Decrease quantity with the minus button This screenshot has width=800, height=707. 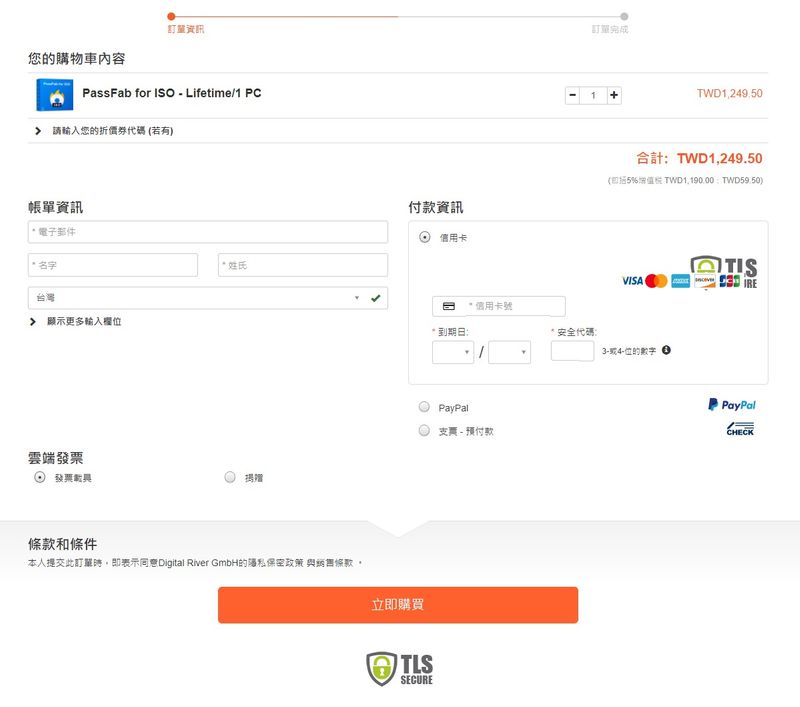point(572,95)
